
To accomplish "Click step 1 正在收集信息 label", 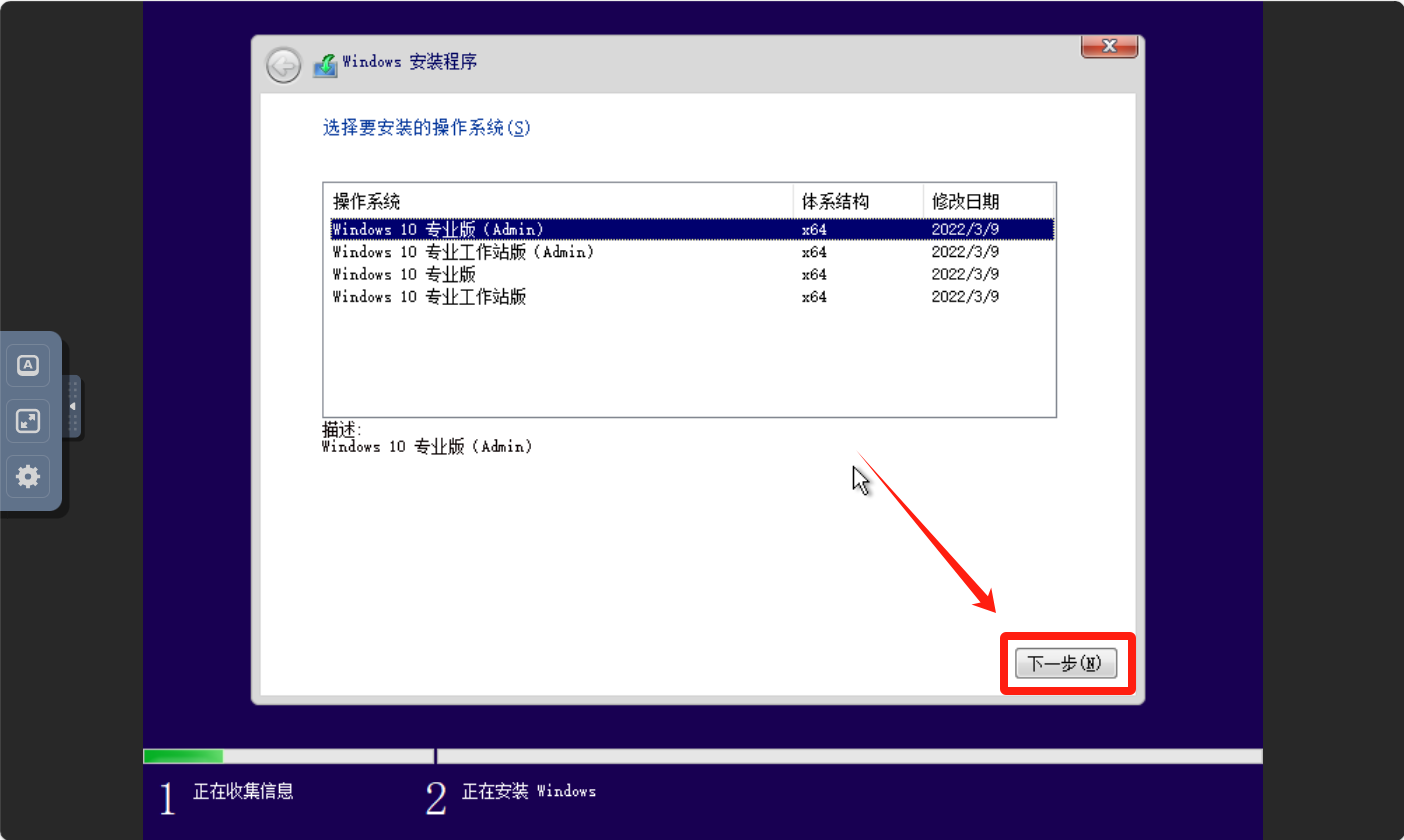I will pos(243,791).
